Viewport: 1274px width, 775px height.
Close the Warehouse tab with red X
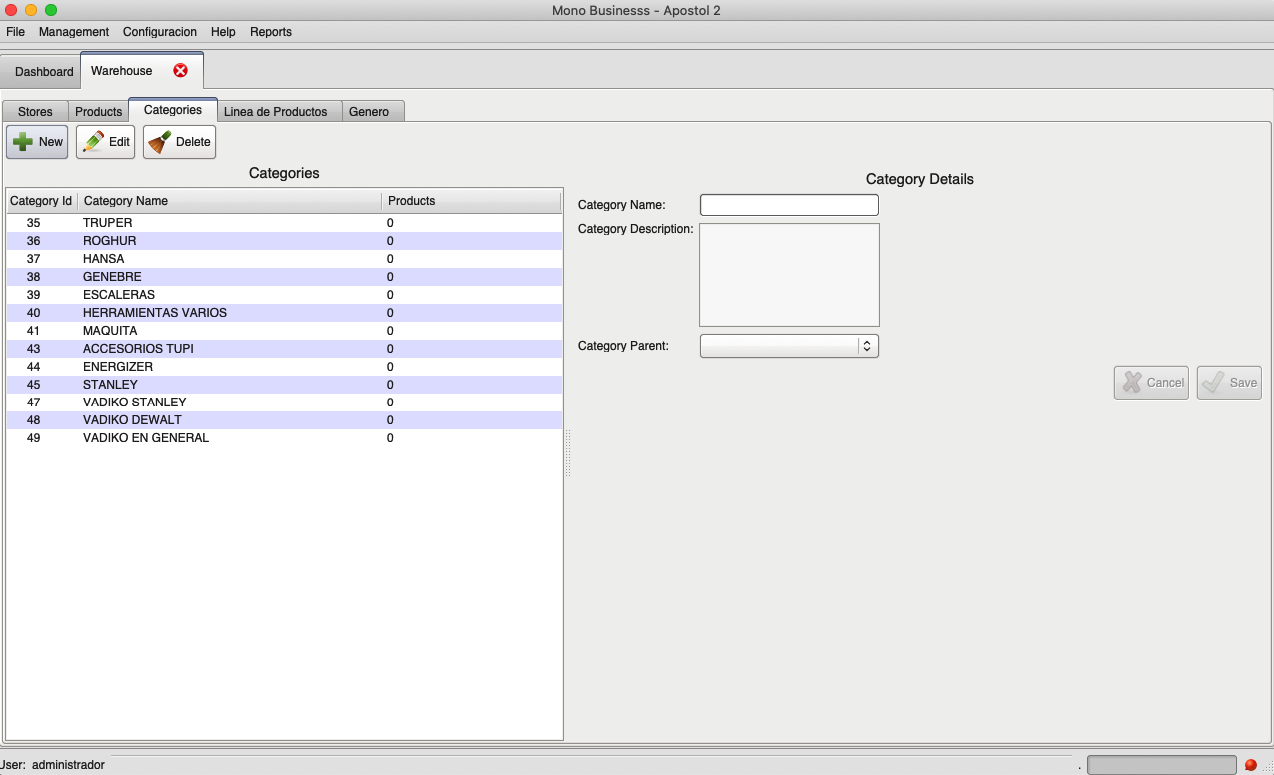tap(180, 71)
